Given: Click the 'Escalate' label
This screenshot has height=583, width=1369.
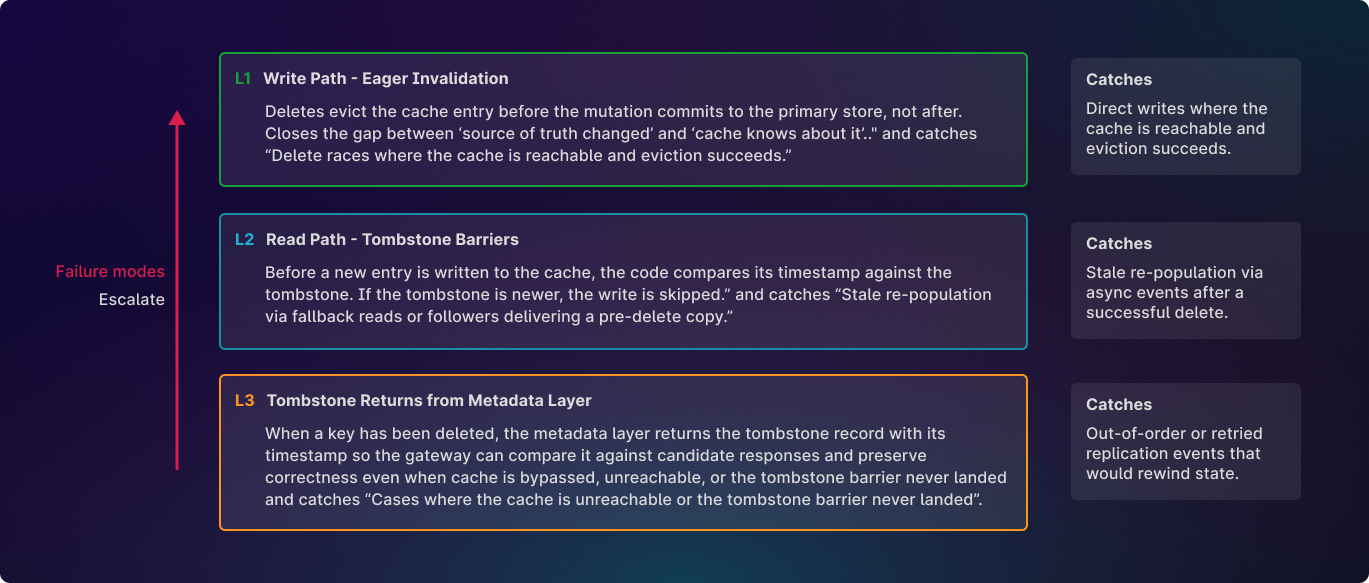Looking at the screenshot, I should 131,299.
